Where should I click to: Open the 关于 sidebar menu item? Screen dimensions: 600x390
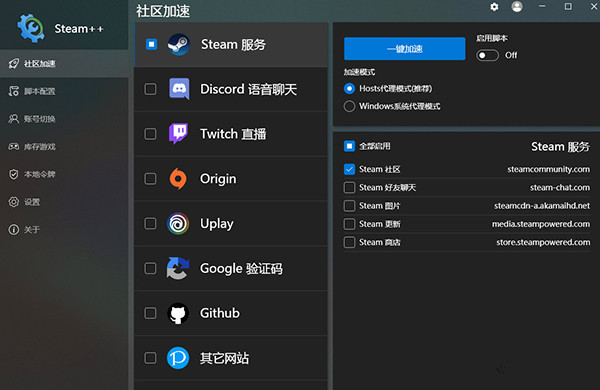(64, 230)
